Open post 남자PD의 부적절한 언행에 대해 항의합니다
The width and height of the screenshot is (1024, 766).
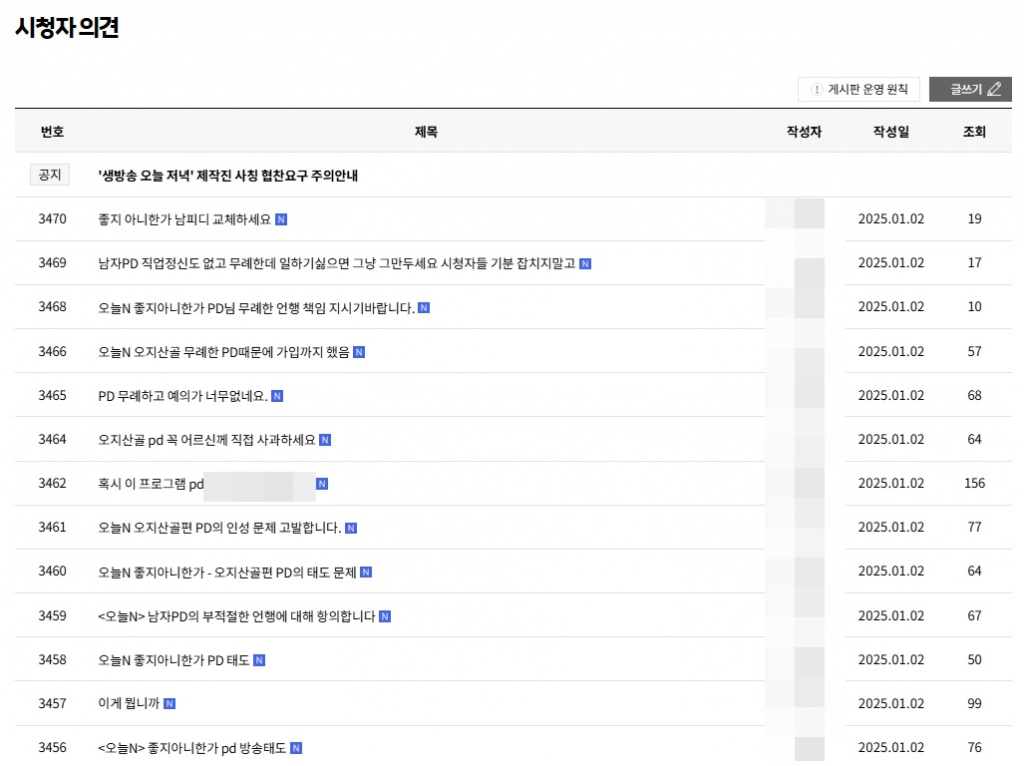[x=236, y=616]
